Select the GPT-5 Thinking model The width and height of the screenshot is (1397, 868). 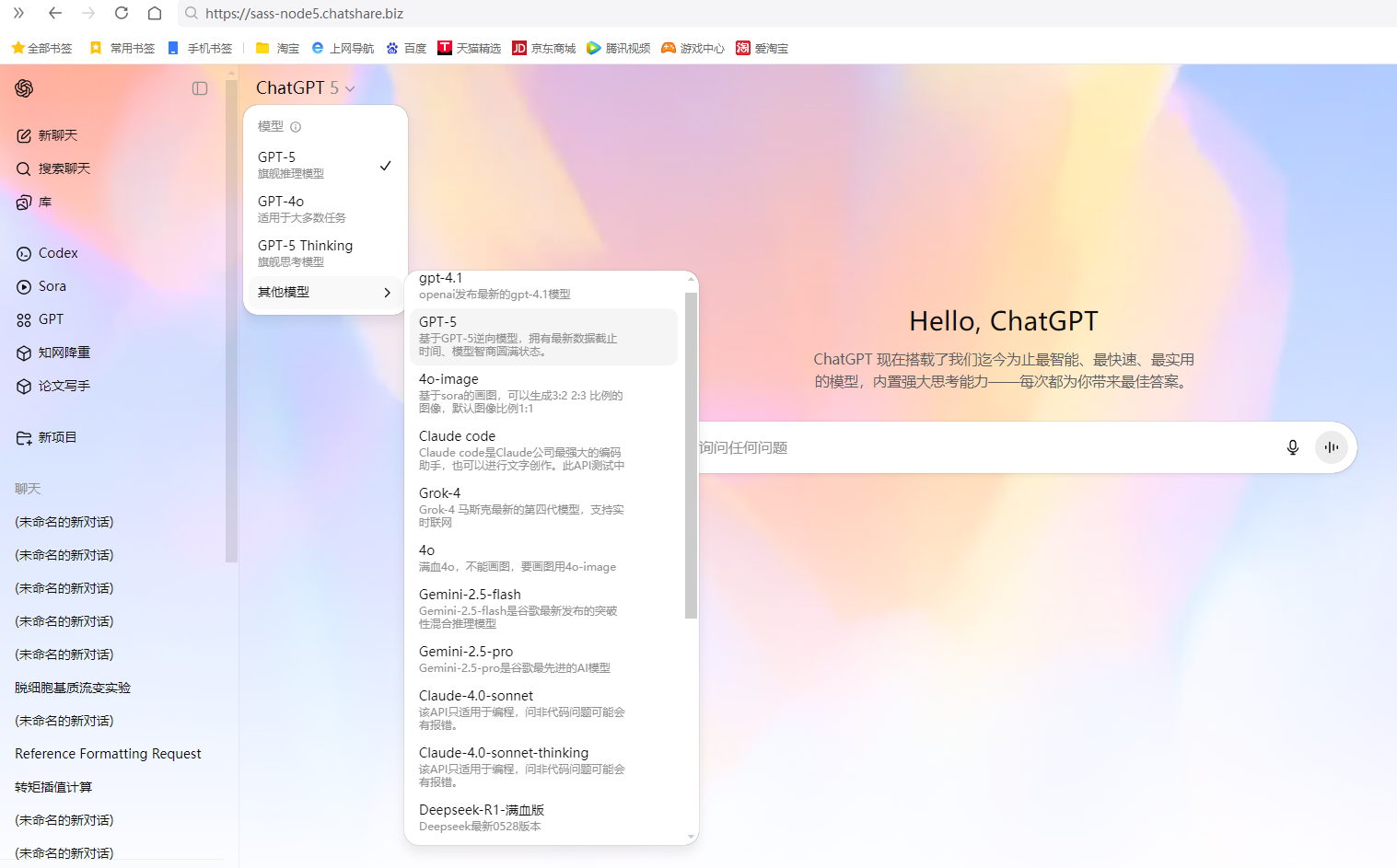(325, 253)
